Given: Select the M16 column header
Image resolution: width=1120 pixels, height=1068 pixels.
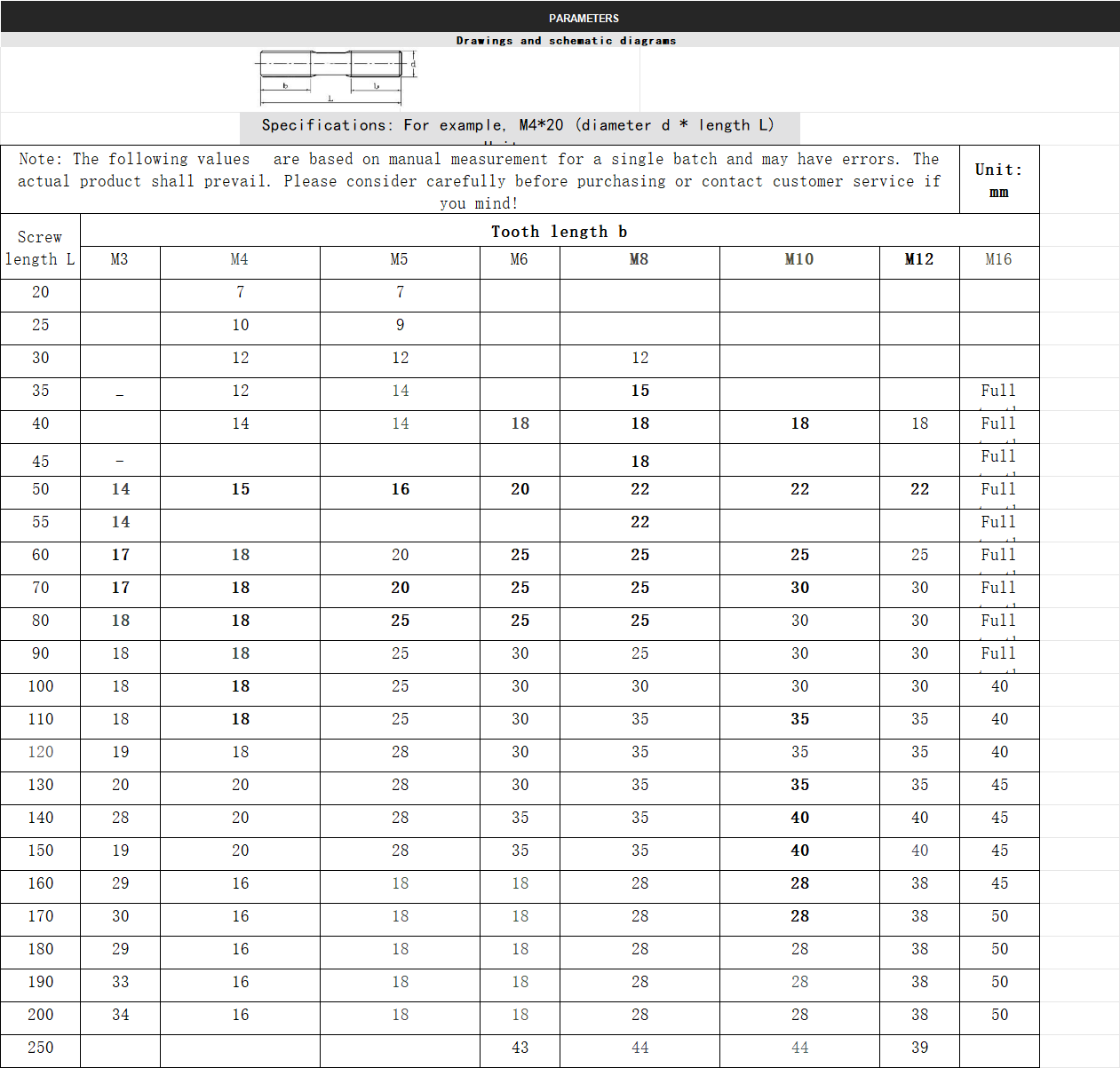Looking at the screenshot, I should 998,259.
